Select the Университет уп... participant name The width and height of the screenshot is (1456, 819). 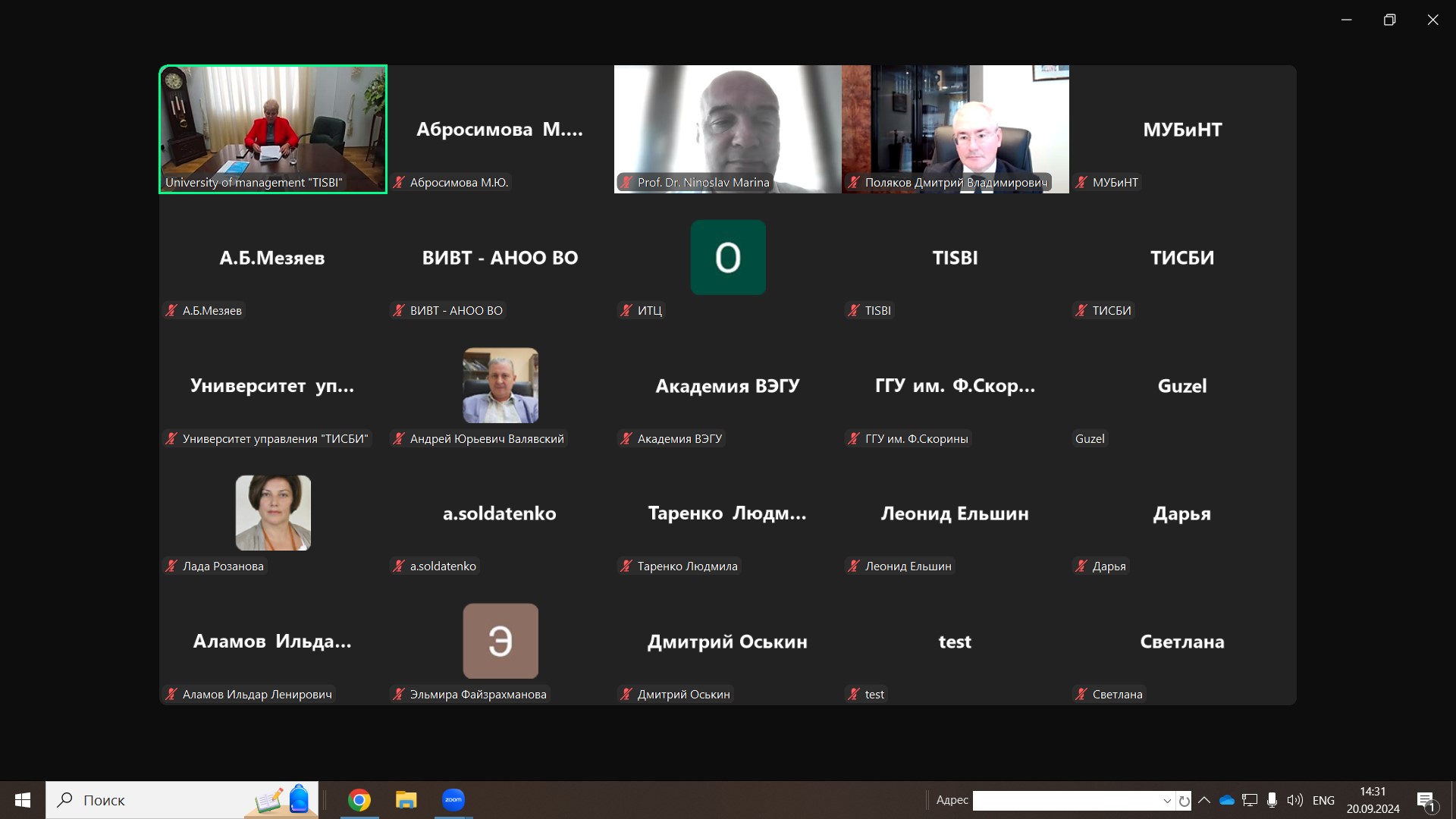pos(272,386)
